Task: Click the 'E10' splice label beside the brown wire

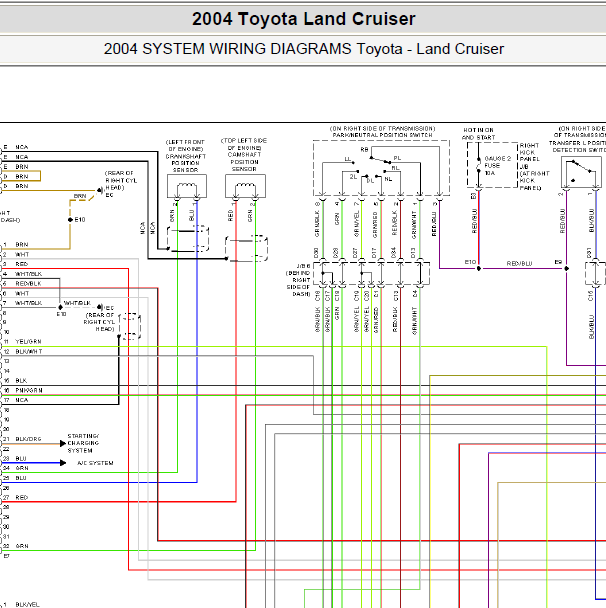Action: 80,219
